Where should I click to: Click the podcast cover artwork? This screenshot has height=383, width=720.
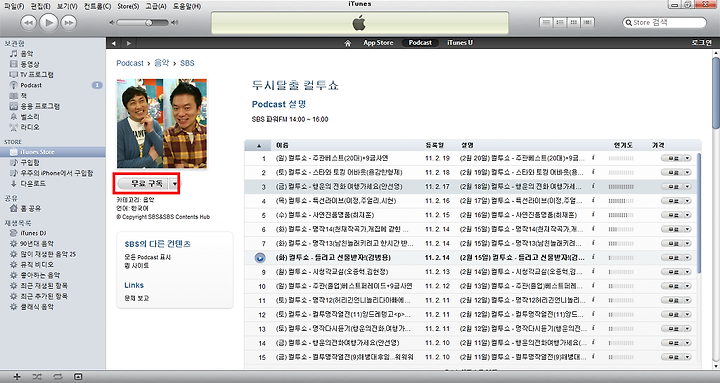162,124
